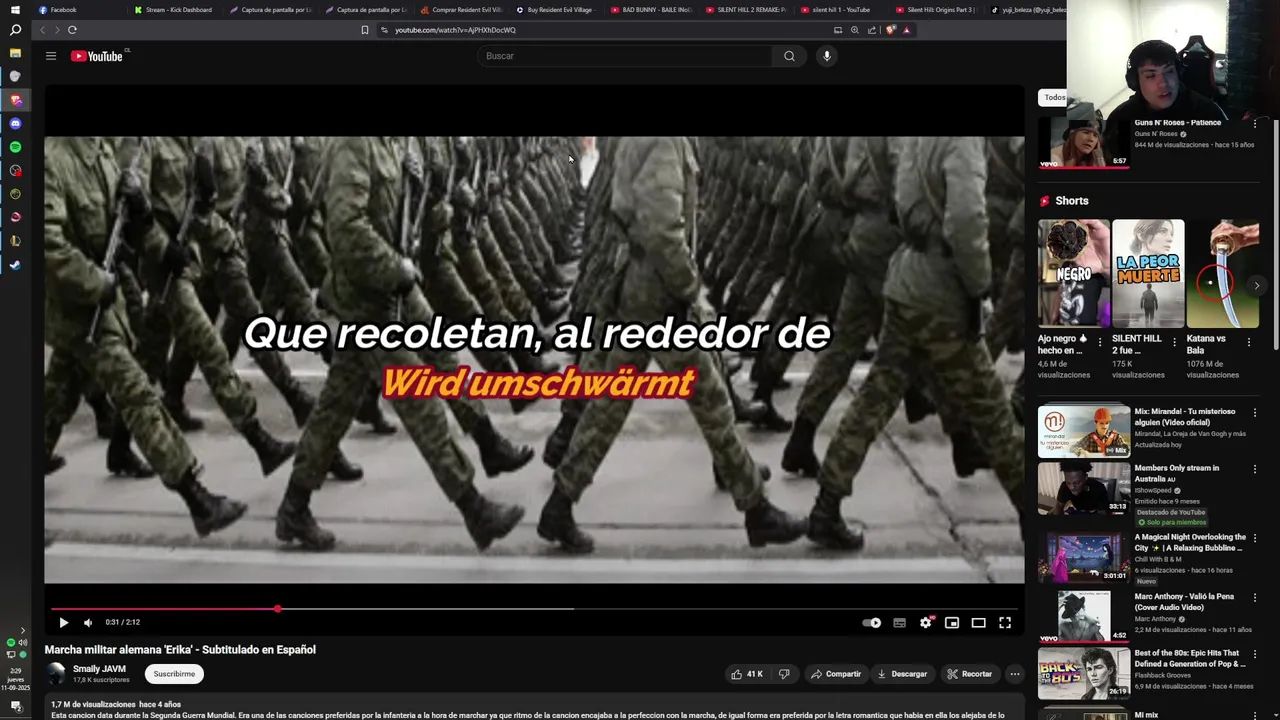
Task: Open options for Guns N' Roses - Patience
Action: point(1255,124)
